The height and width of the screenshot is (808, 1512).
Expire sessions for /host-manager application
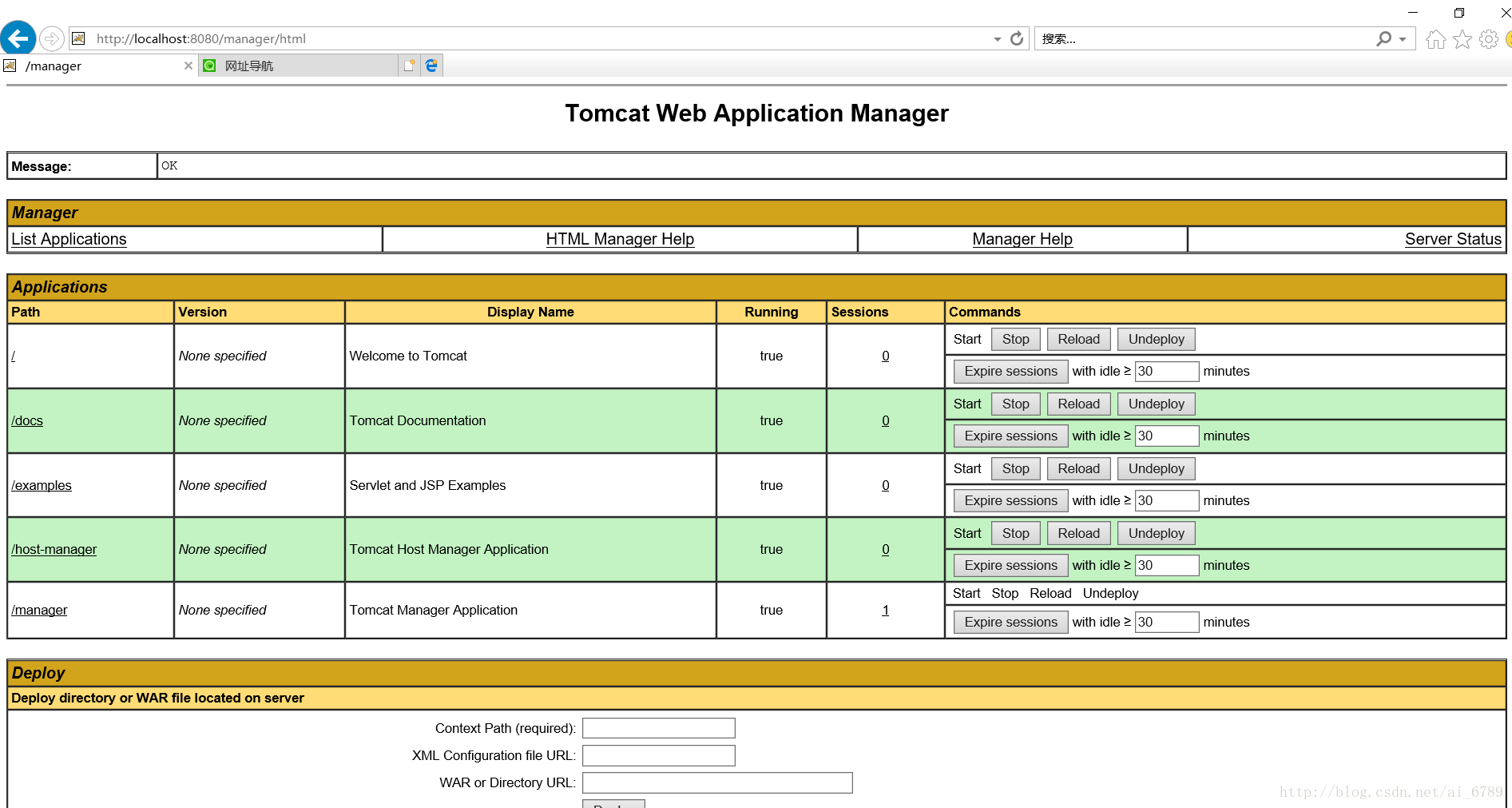click(1010, 565)
